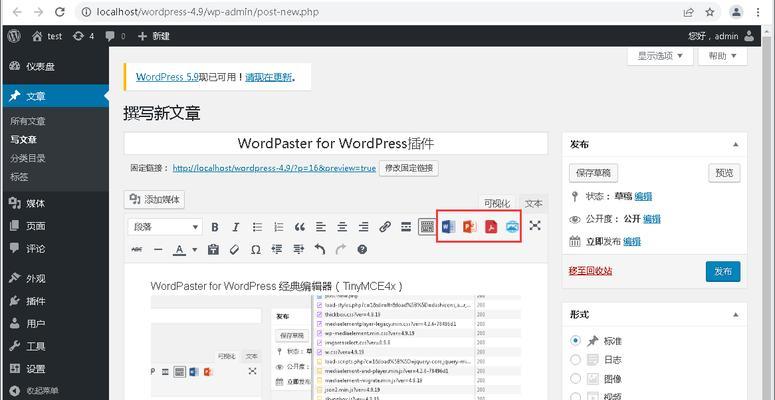Insert a bulleted list
775x400 pixels.
(x=258, y=227)
